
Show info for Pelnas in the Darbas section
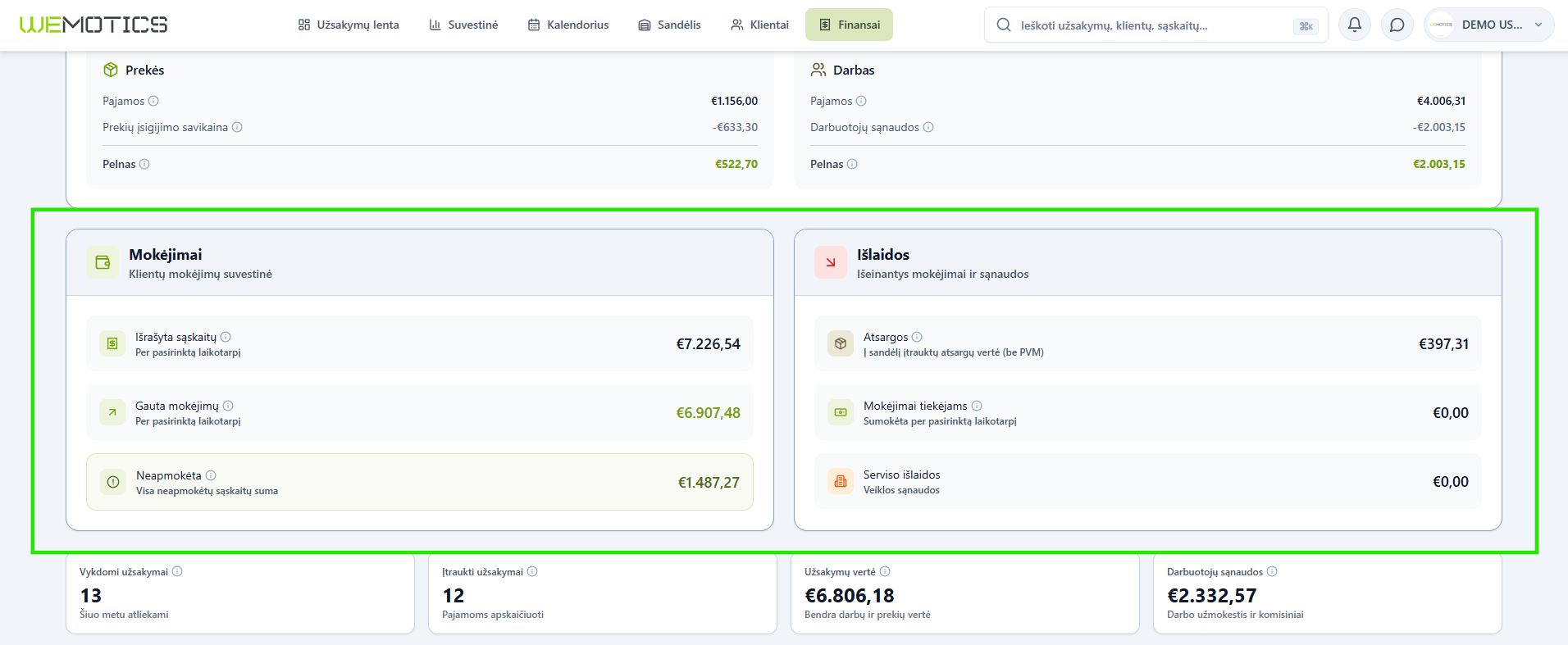(x=852, y=164)
